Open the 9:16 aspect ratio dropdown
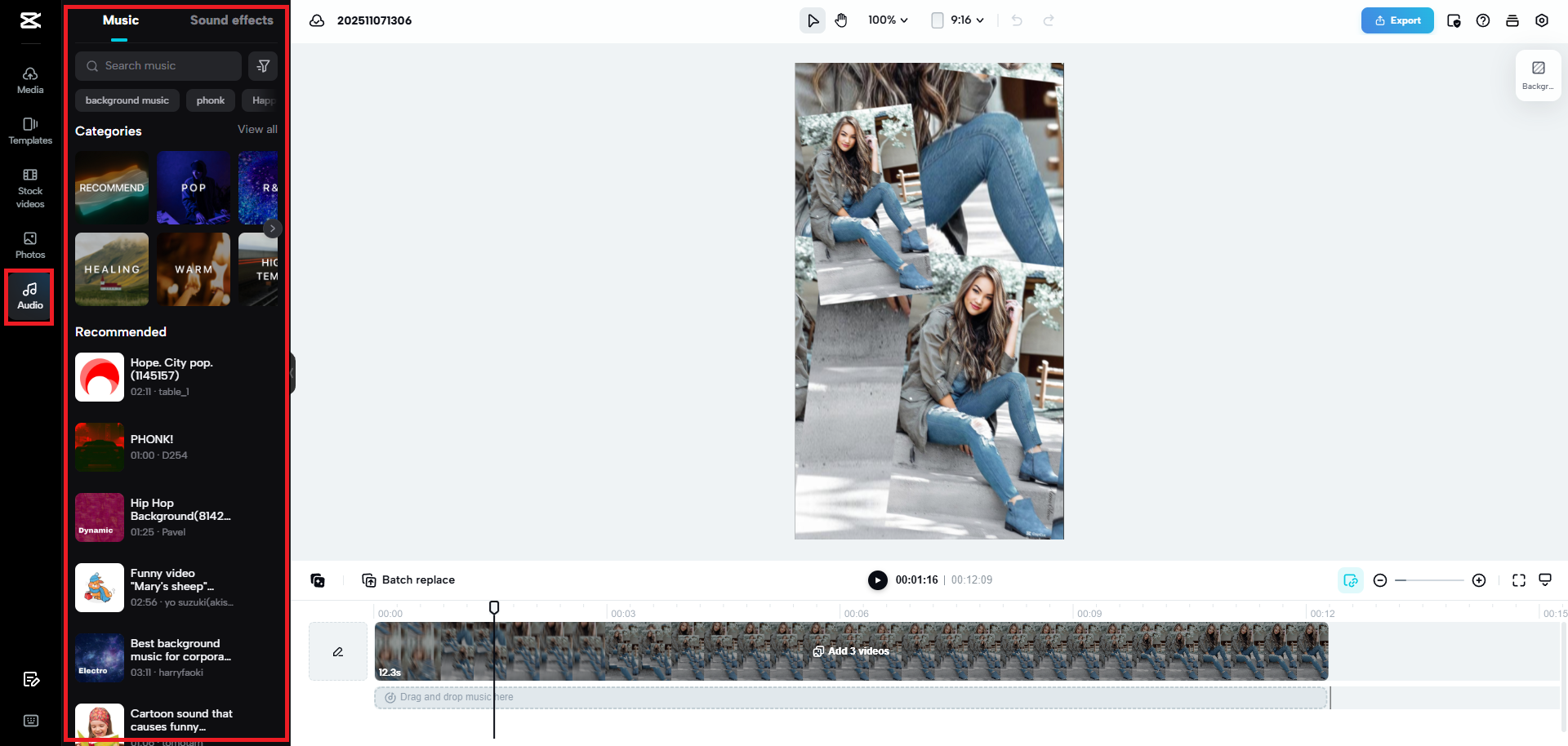 coord(964,20)
